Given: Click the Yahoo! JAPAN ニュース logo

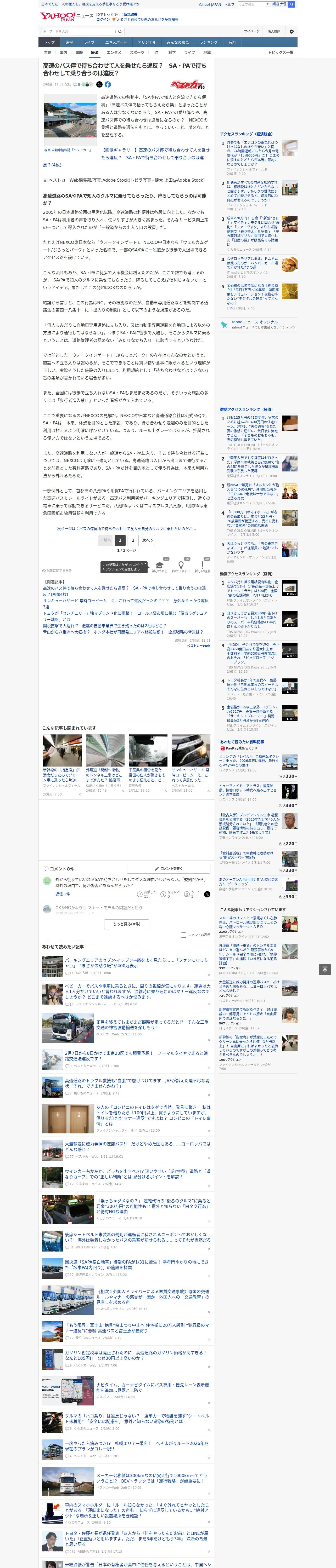Looking at the screenshot, I should (x=66, y=16).
